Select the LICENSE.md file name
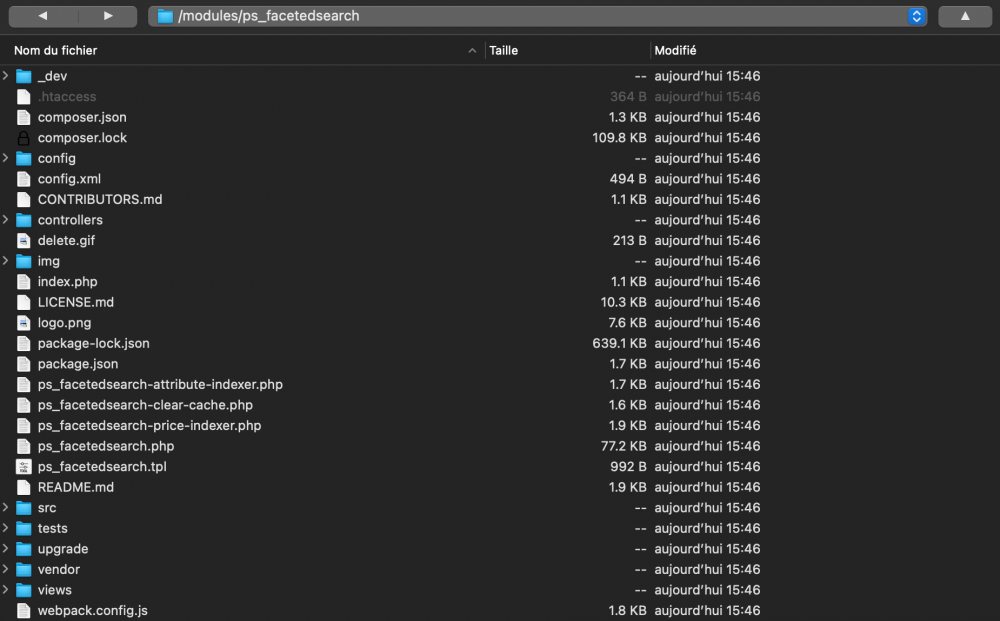The image size is (1000, 621). tap(75, 302)
